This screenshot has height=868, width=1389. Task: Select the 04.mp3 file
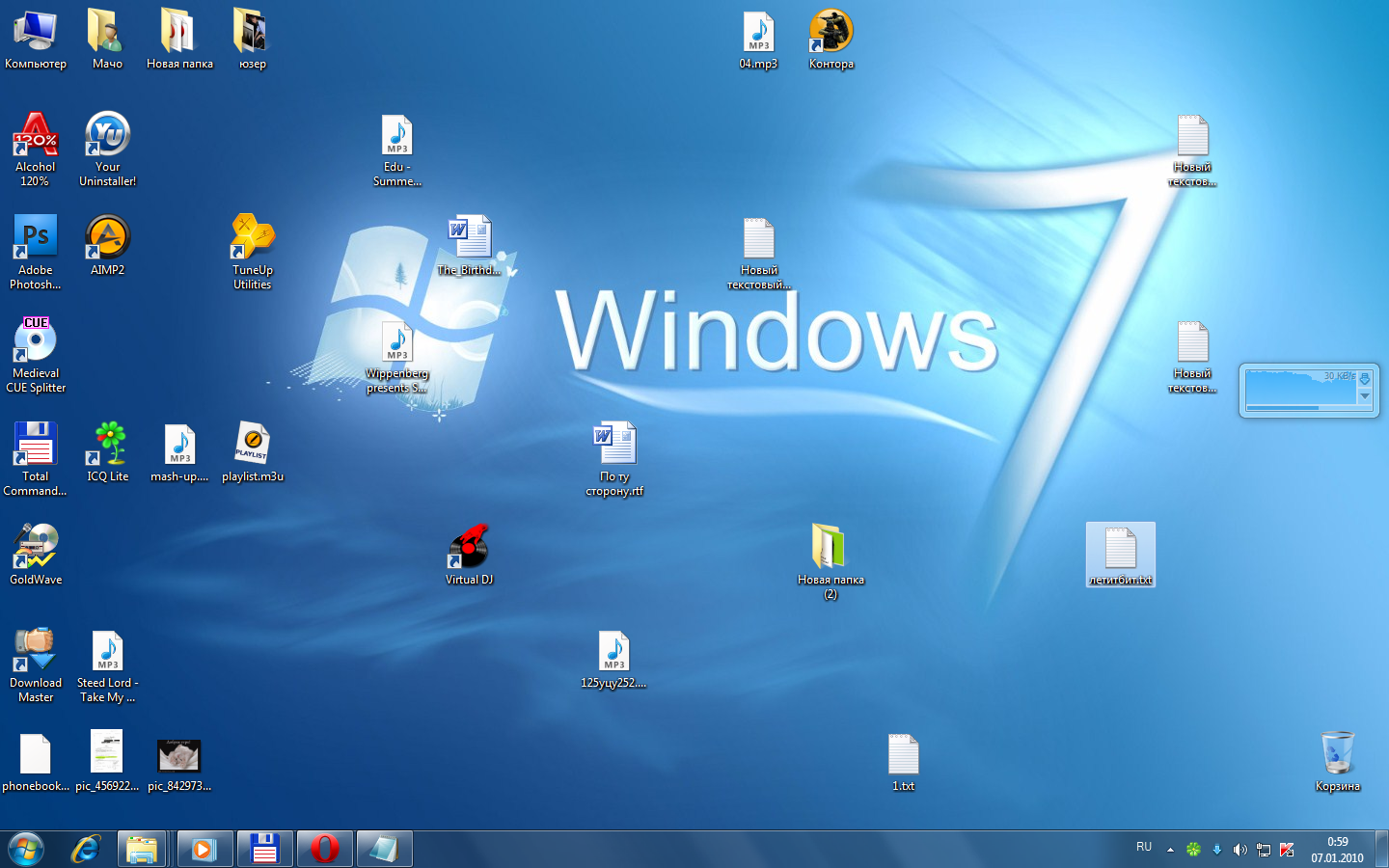(758, 39)
